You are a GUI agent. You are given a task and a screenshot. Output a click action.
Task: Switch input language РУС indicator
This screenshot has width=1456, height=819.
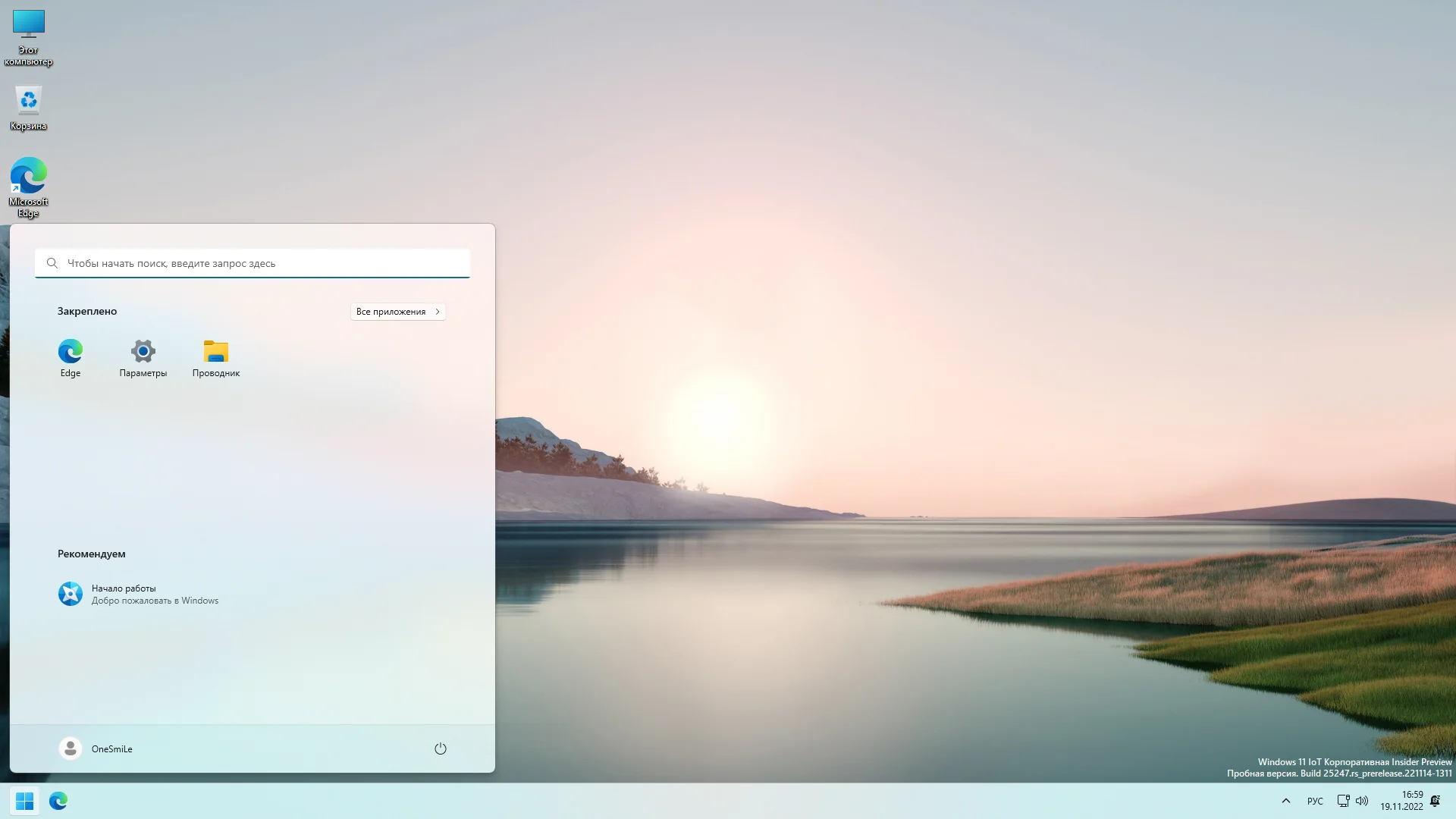pyautogui.click(x=1315, y=802)
